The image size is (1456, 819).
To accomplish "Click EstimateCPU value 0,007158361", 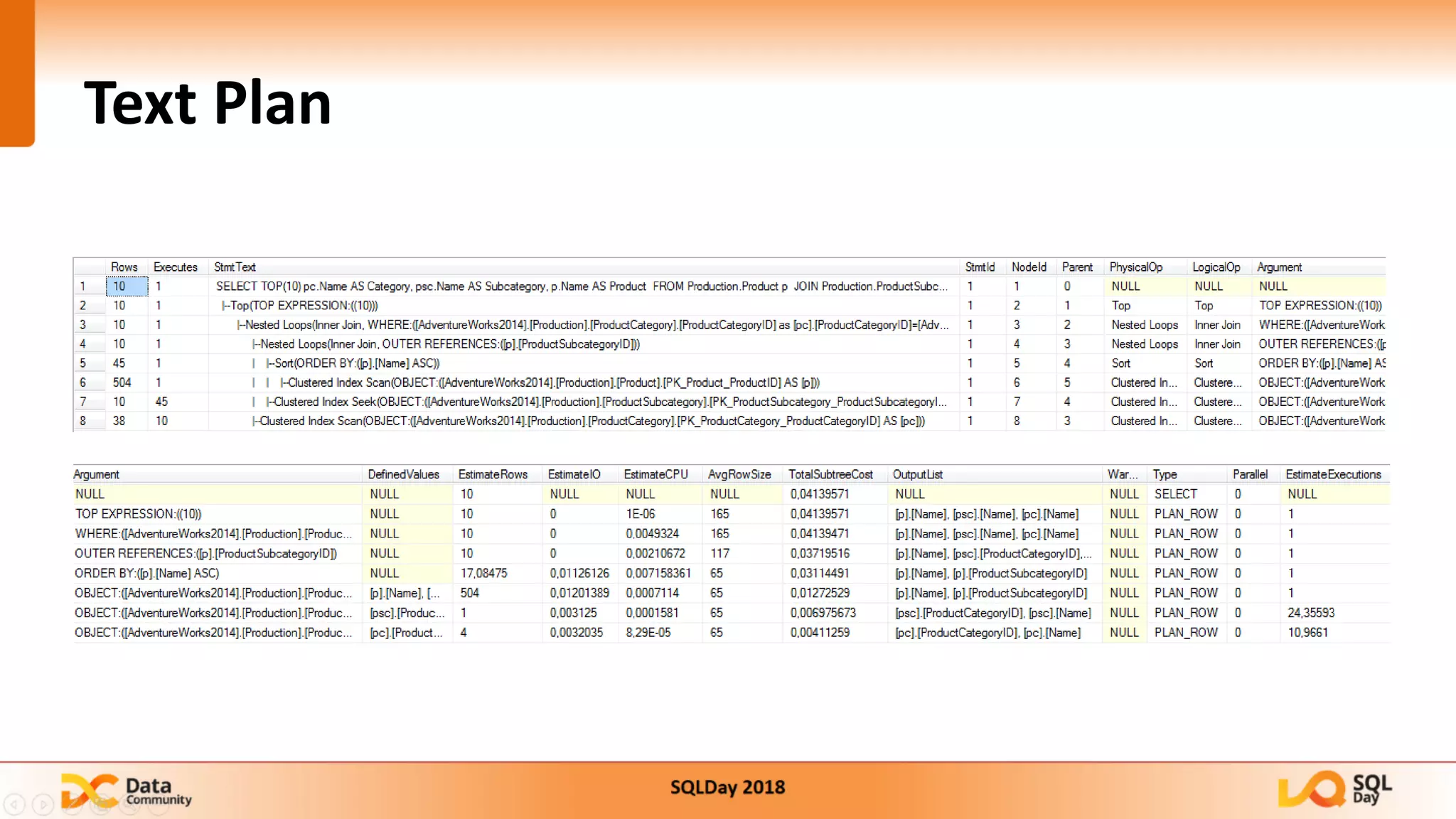I will click(658, 573).
